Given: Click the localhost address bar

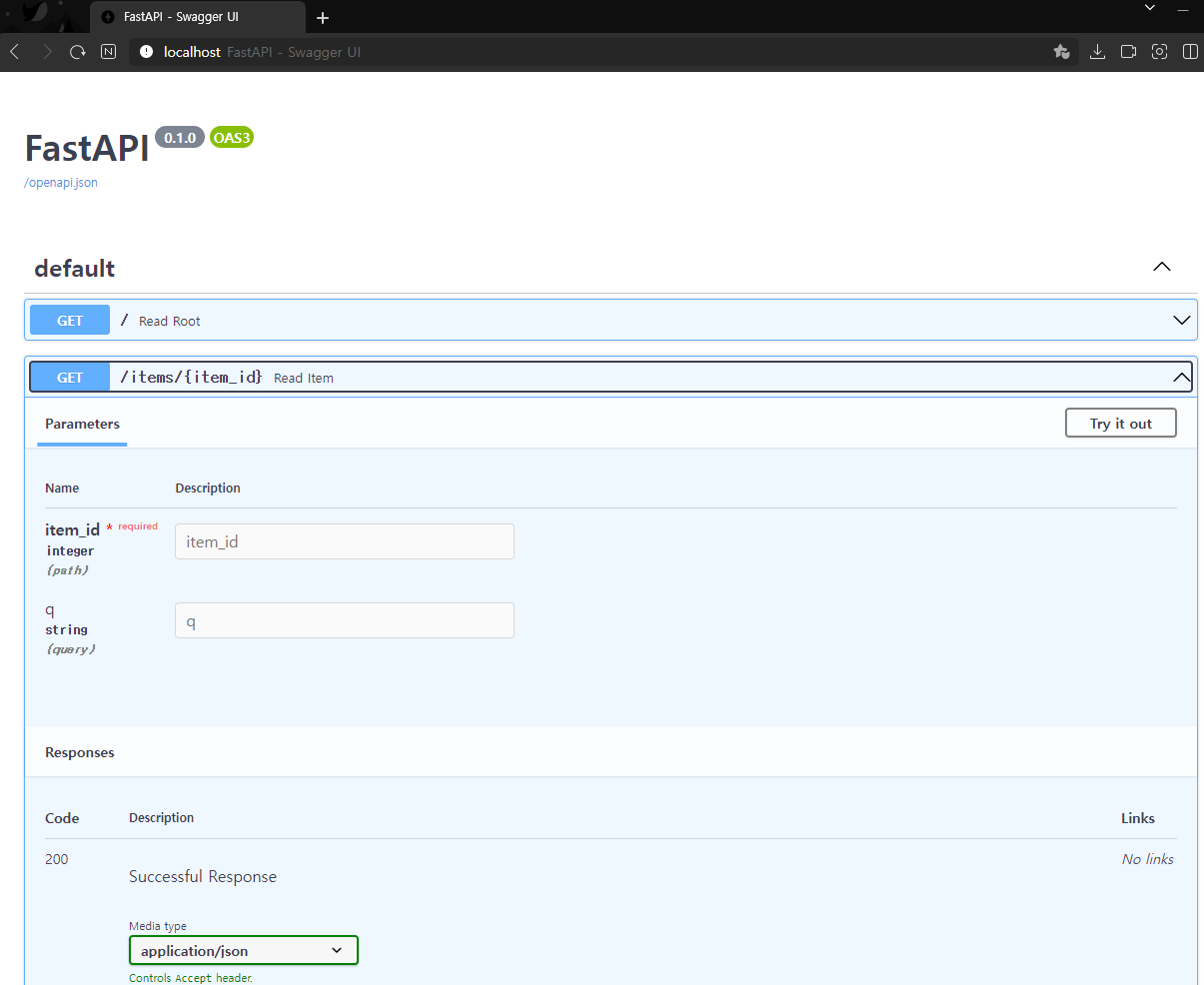Looking at the screenshot, I should (x=603, y=52).
